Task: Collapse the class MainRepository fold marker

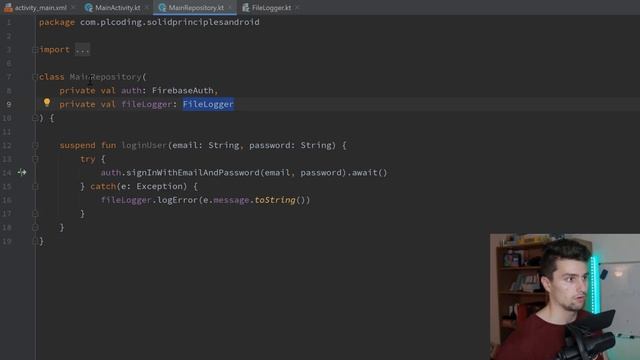Action: click(x=35, y=77)
